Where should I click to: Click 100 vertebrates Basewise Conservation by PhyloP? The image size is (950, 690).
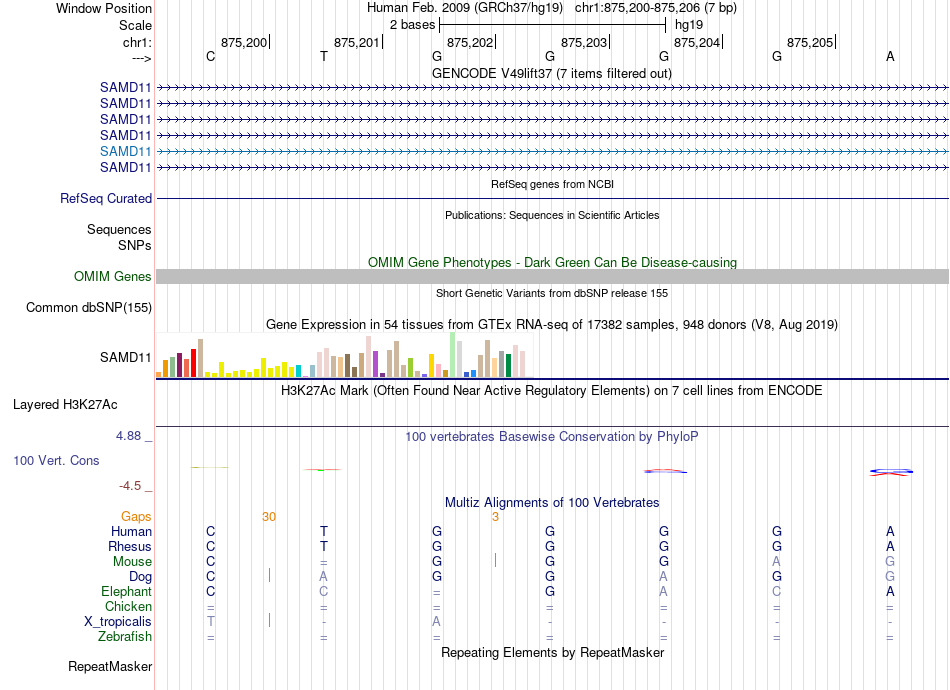(x=552, y=437)
